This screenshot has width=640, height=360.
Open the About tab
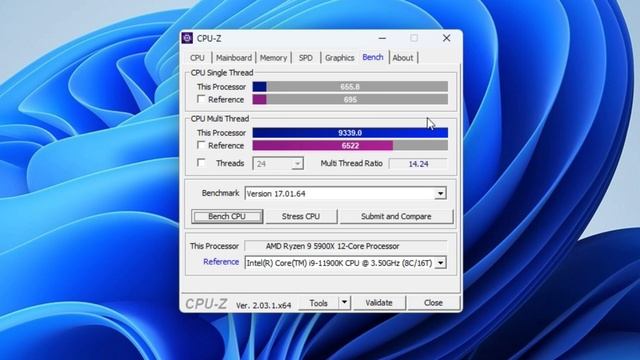point(403,58)
